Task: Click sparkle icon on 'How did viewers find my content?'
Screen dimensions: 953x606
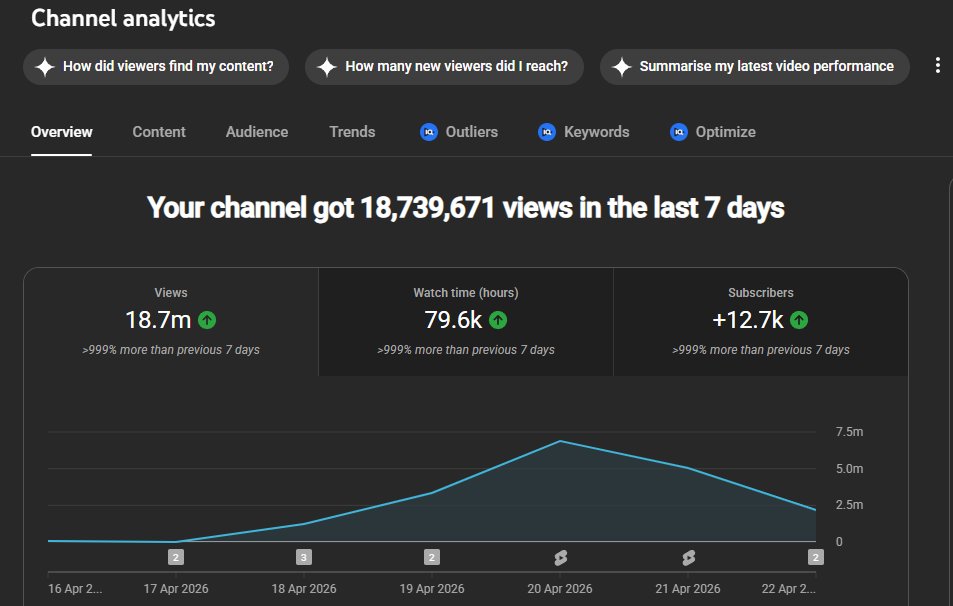Action: (45, 67)
